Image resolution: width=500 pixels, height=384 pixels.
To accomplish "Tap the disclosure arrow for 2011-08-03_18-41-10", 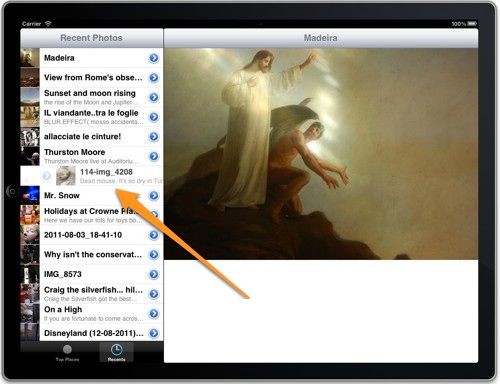I will [154, 235].
